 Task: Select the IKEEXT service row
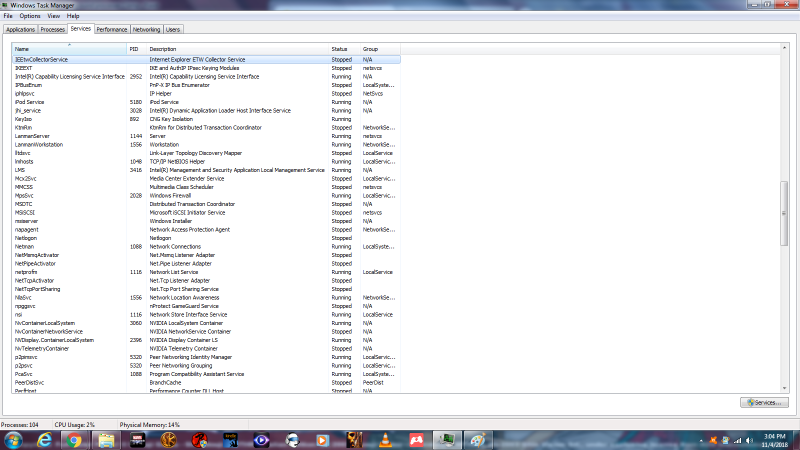pos(206,68)
